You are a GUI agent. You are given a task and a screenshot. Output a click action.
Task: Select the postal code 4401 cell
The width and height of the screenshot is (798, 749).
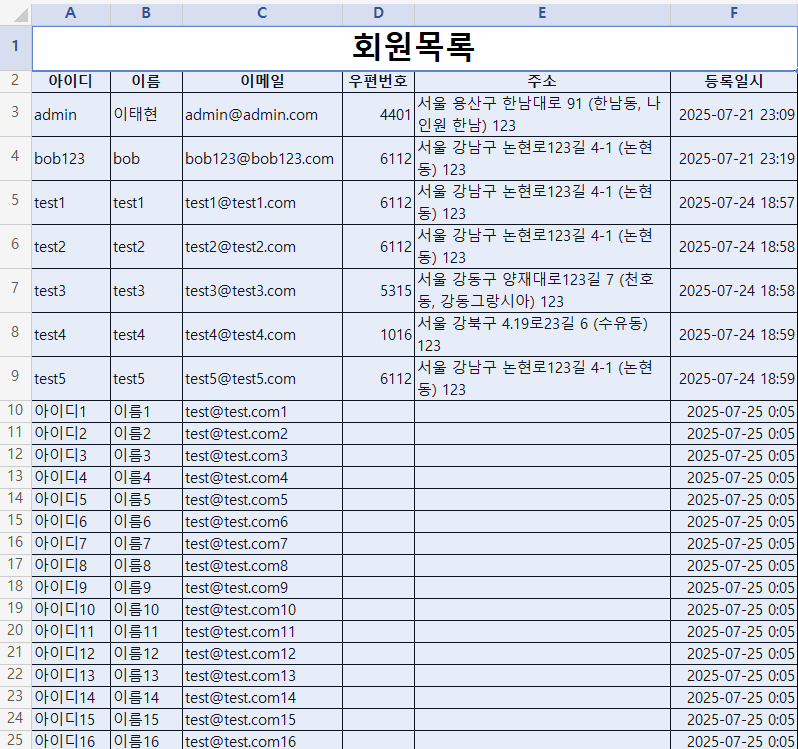click(378, 114)
